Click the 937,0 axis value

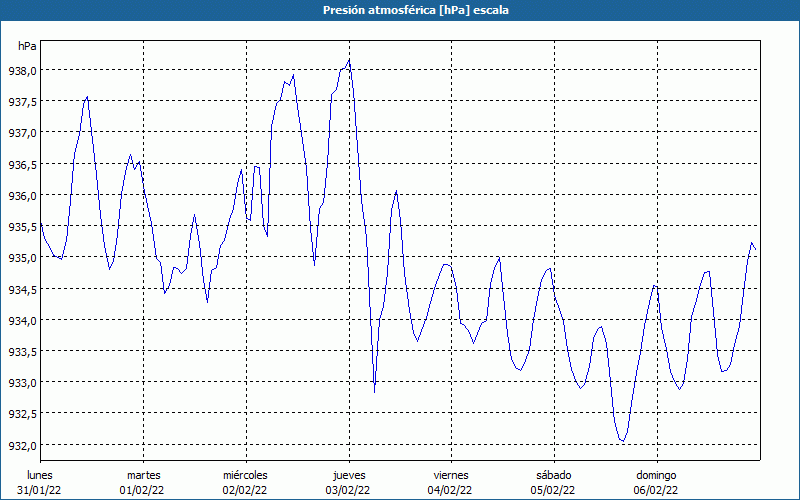[x=22, y=133]
